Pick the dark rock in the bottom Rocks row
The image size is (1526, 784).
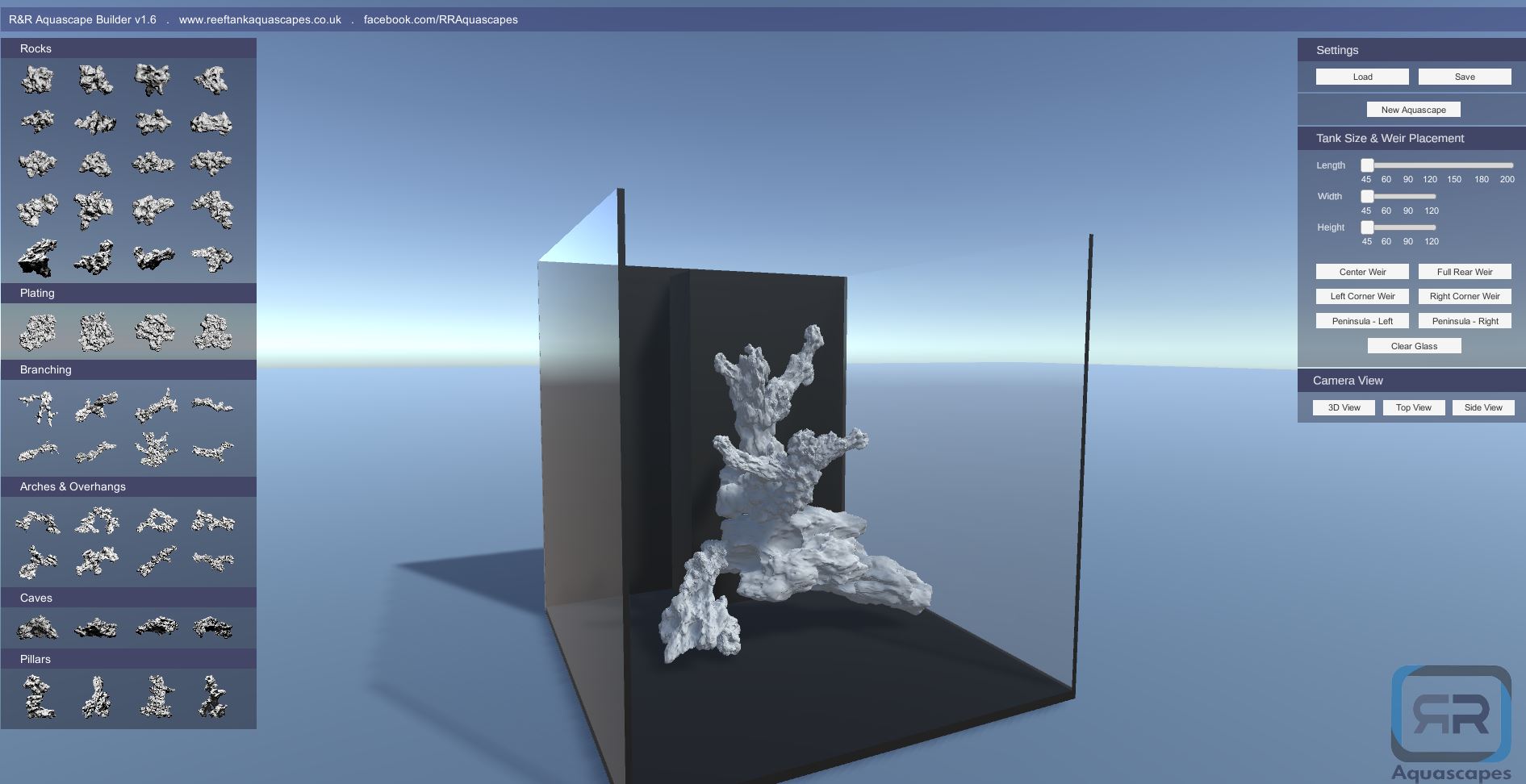37,257
